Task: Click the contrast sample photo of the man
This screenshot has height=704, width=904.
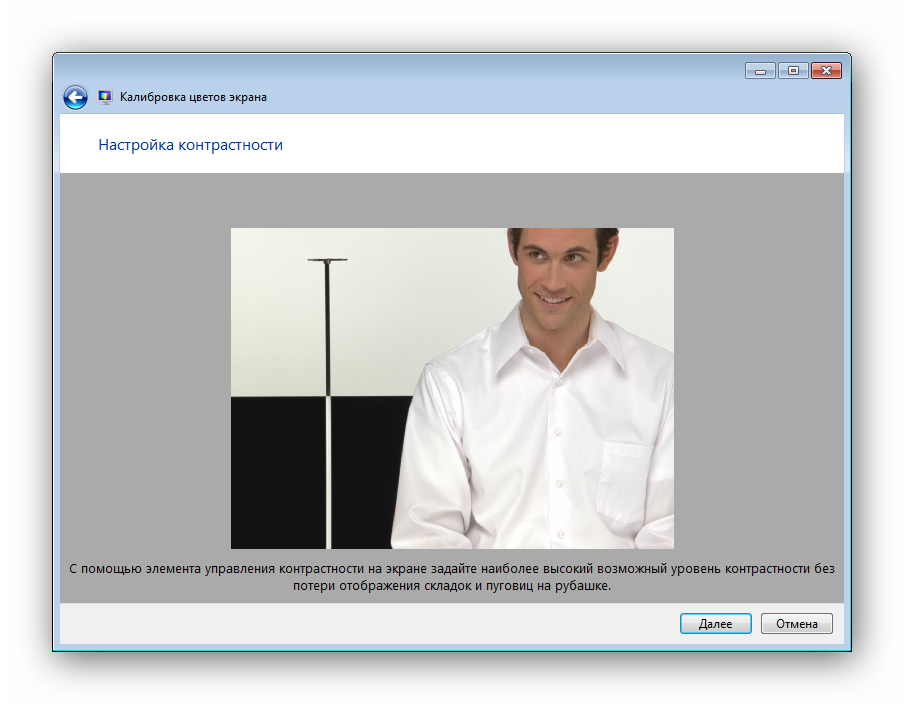Action: point(452,388)
